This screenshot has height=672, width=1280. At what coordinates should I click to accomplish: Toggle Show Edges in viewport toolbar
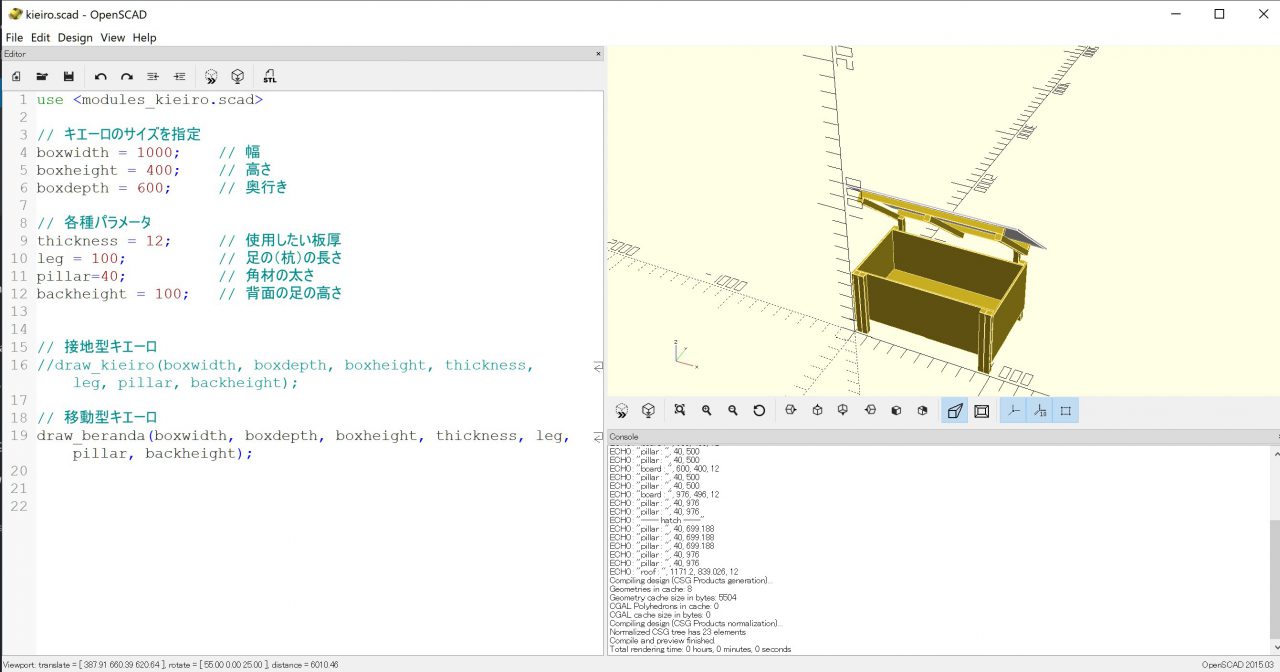coord(1066,410)
